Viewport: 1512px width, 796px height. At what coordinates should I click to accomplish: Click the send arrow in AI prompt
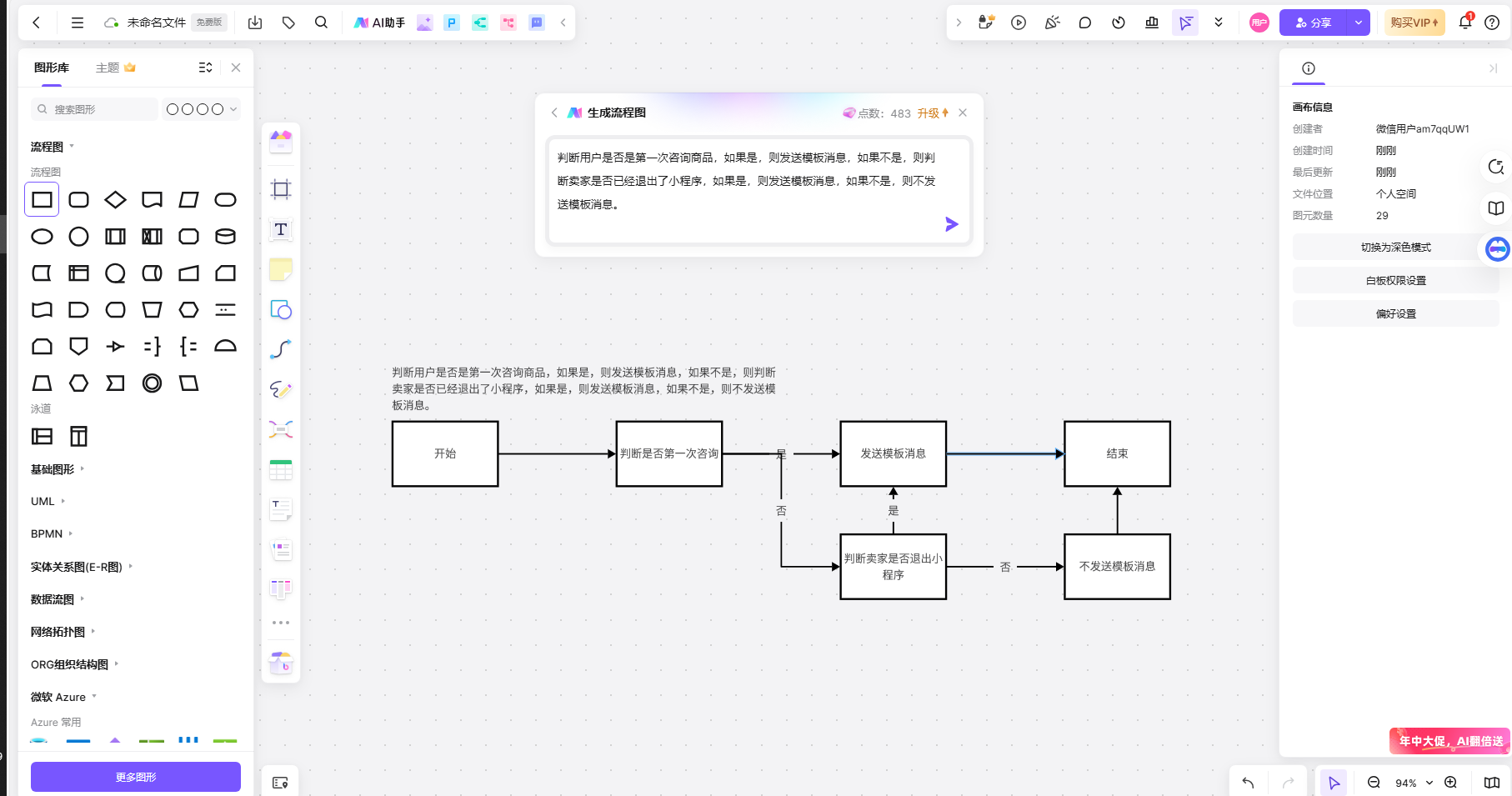(x=951, y=224)
